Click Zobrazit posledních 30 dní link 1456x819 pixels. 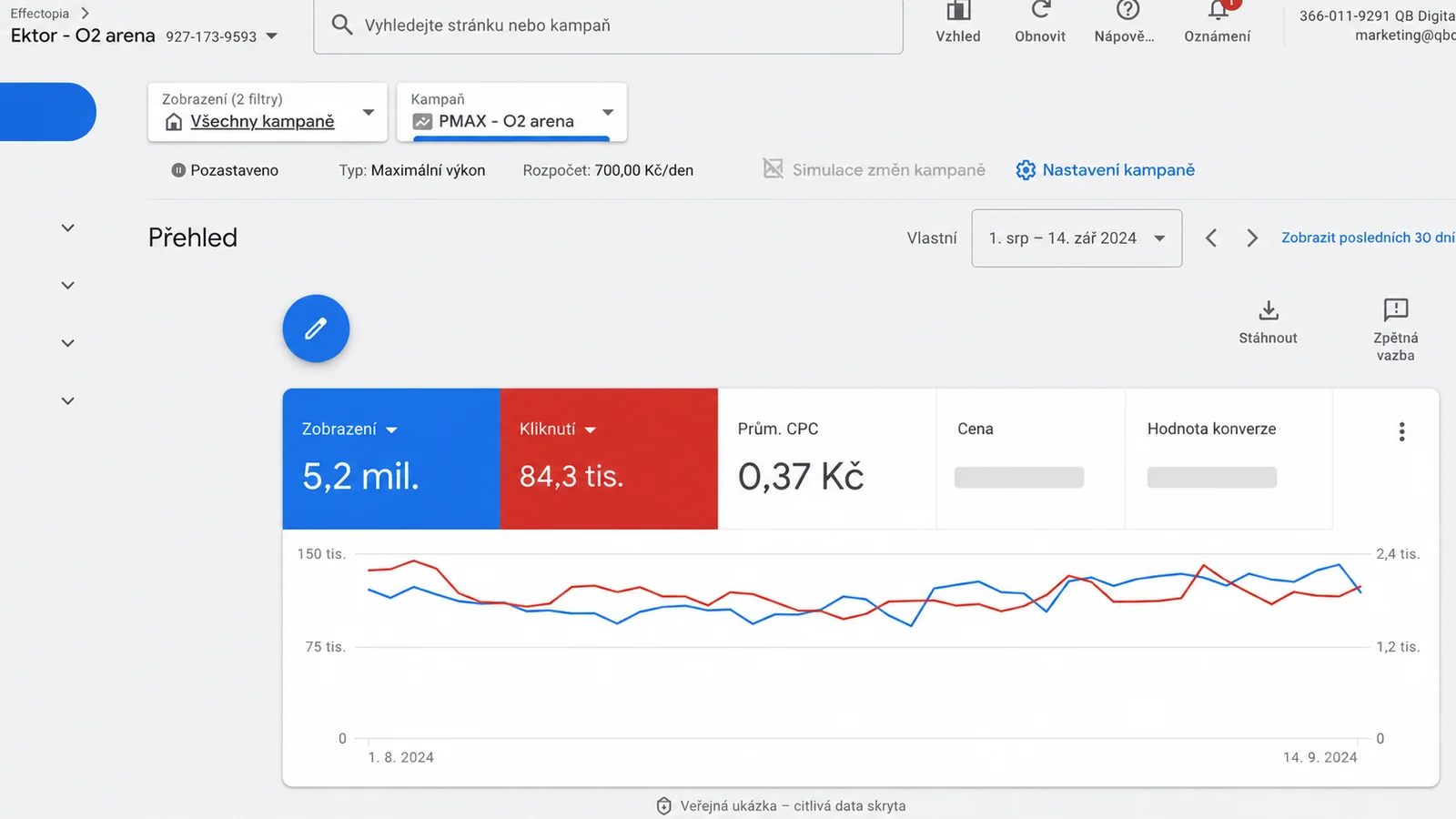(x=1369, y=238)
